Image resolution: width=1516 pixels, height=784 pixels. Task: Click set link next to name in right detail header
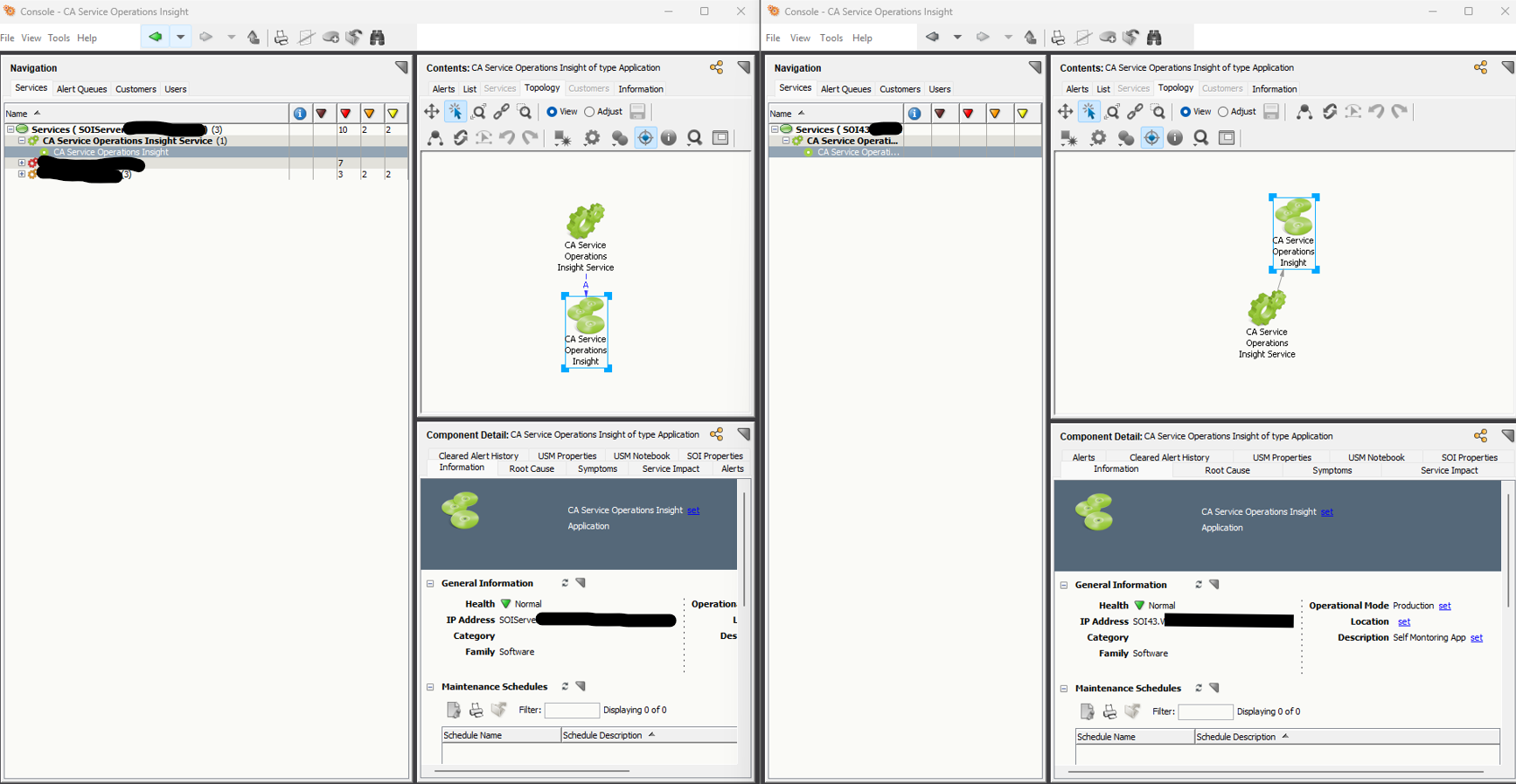click(1327, 512)
